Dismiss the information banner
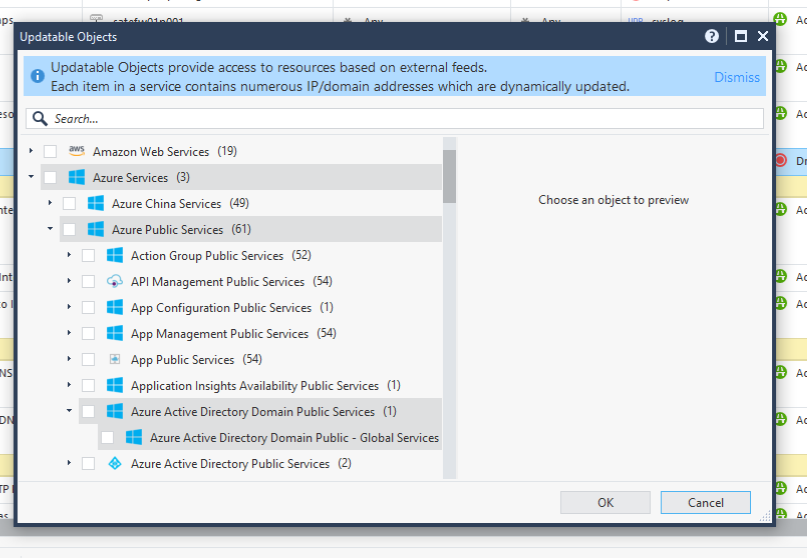The height and width of the screenshot is (558, 807). pos(736,77)
